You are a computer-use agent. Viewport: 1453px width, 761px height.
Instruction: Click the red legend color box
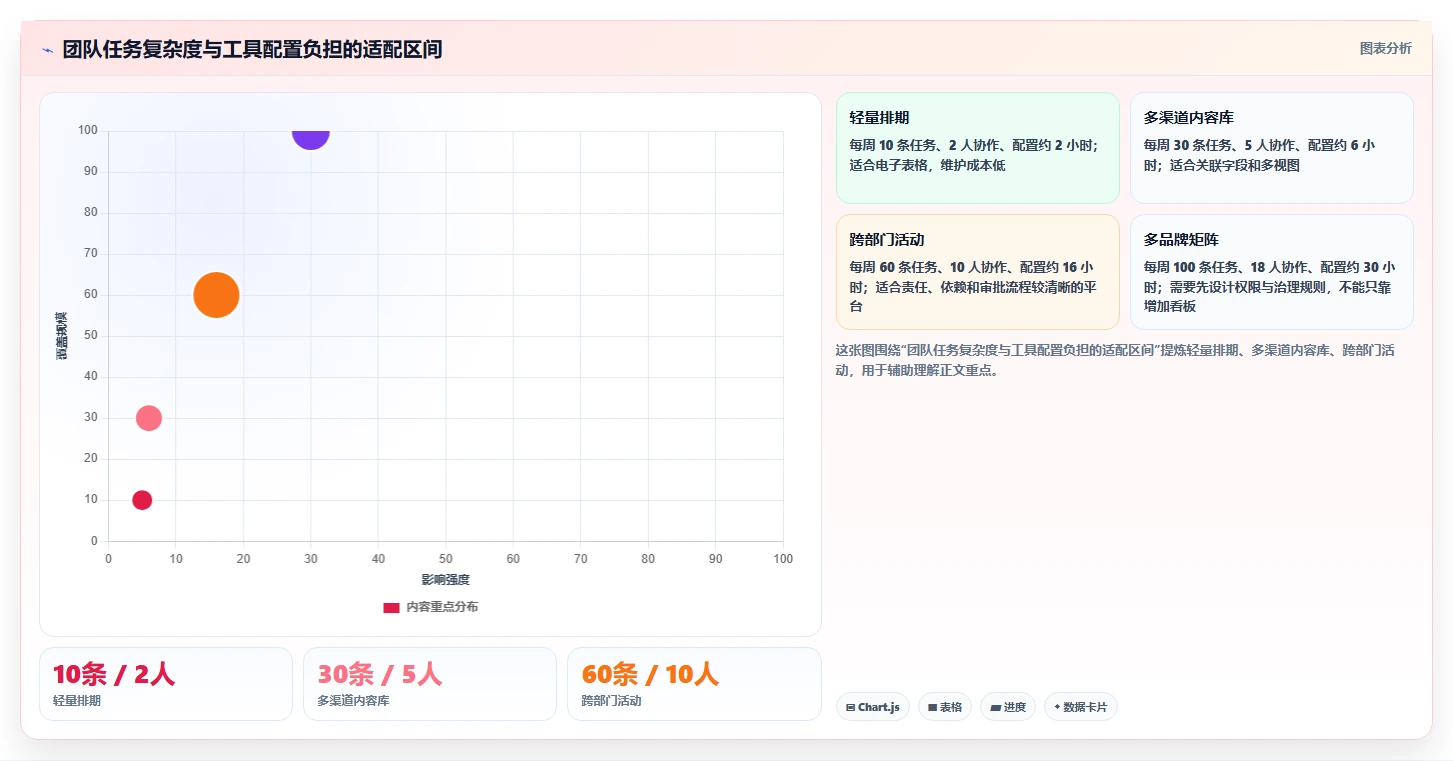(x=392, y=607)
